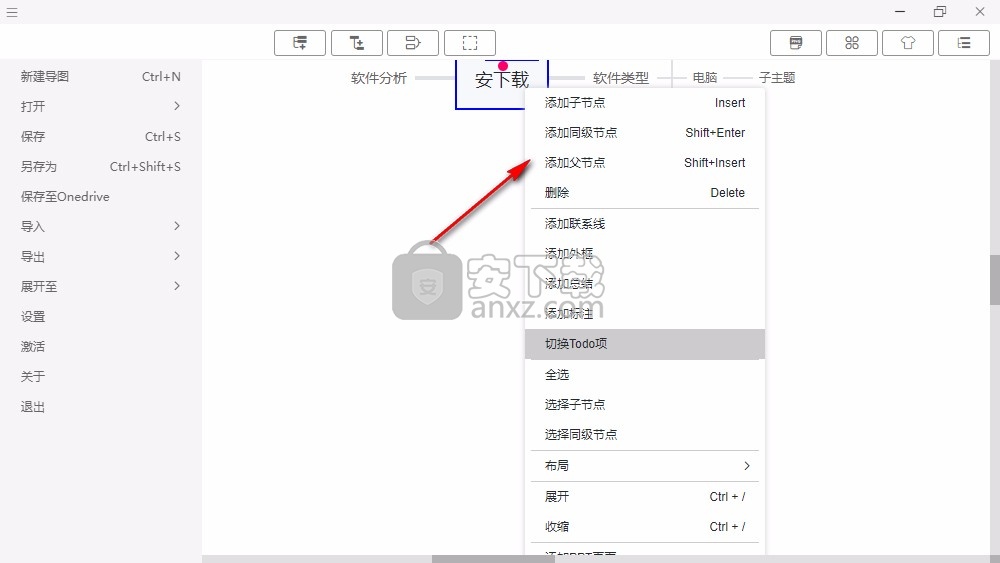Click the dashed boundary frame toolbar icon
The width and height of the screenshot is (1000, 563).
click(469, 43)
